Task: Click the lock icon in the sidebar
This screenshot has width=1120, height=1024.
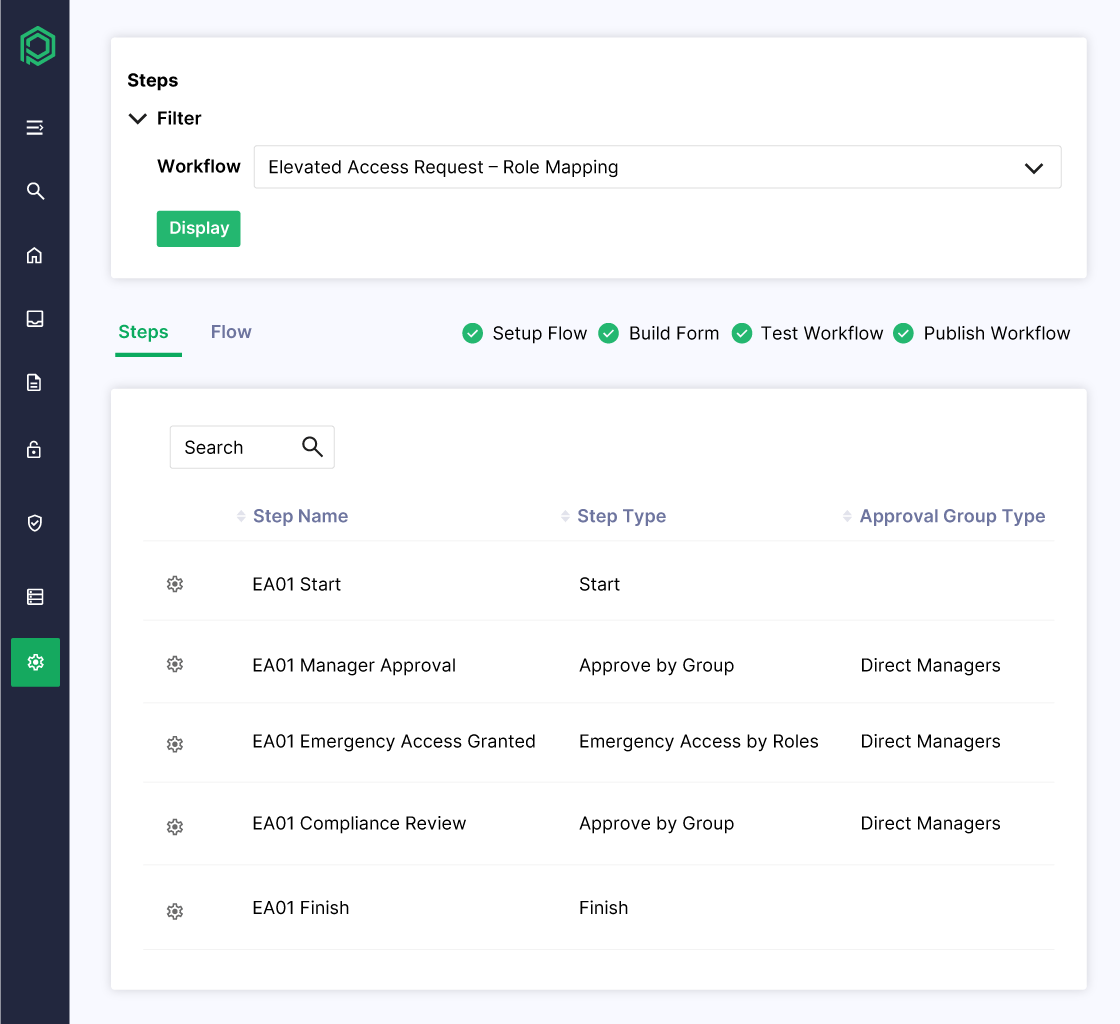Action: tap(35, 449)
